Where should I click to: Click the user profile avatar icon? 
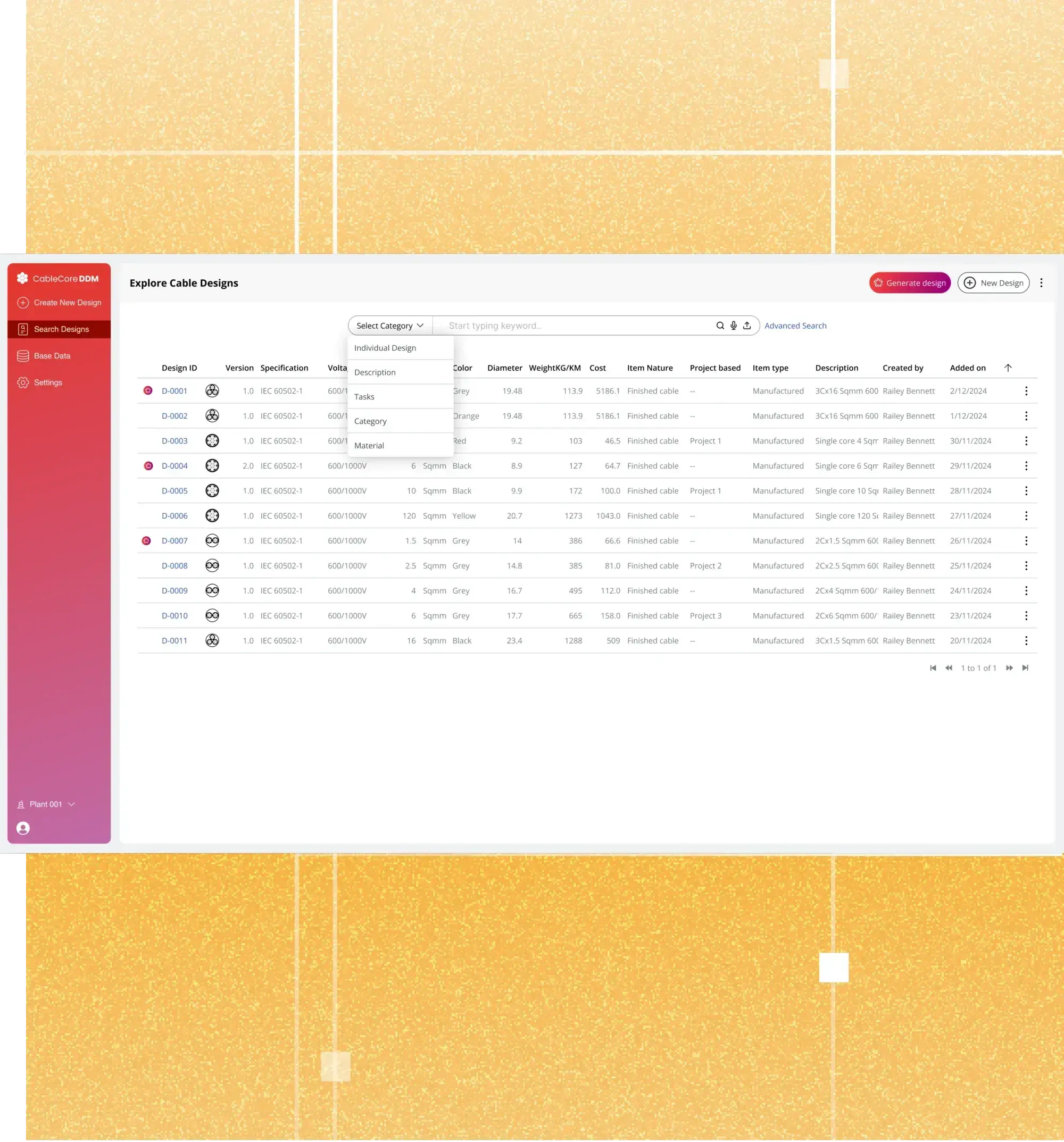23,828
